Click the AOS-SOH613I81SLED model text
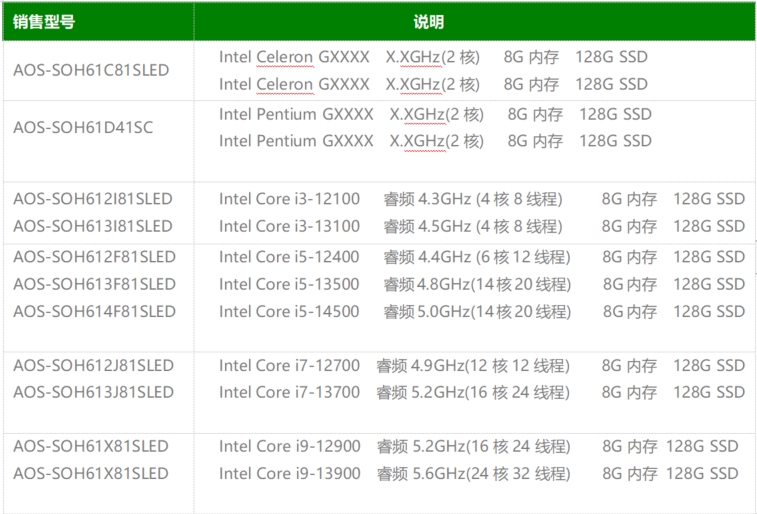This screenshot has width=757, height=514. (93, 226)
